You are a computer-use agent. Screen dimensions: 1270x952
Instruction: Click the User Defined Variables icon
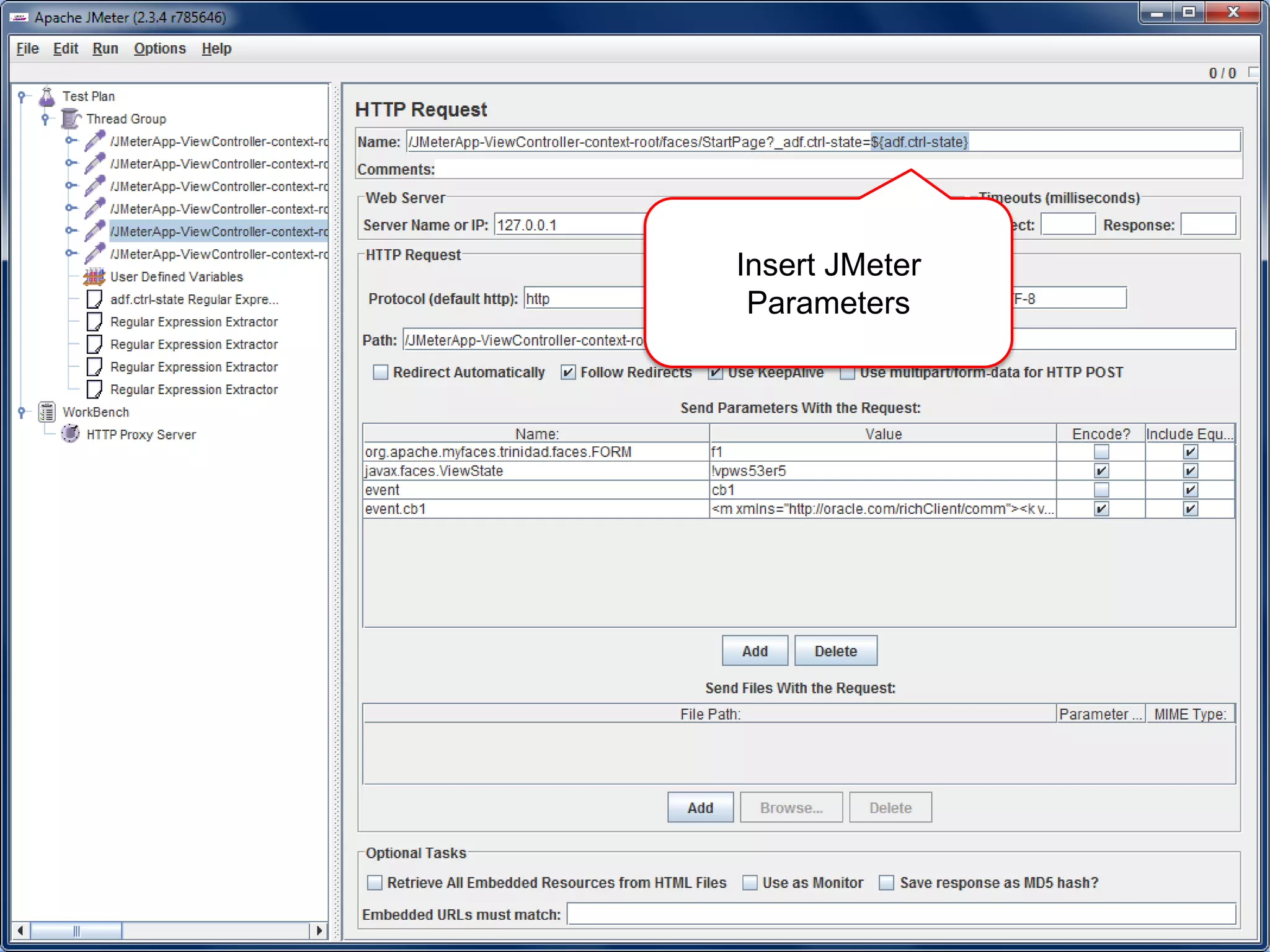click(x=94, y=276)
